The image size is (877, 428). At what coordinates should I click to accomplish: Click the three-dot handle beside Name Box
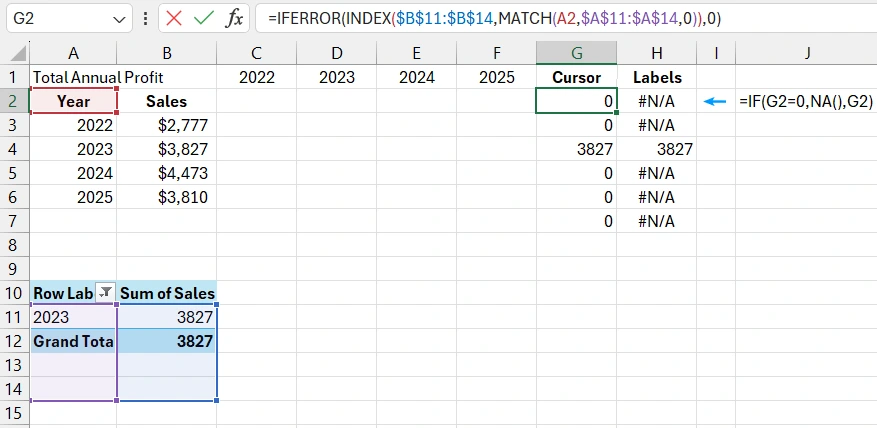tap(146, 18)
